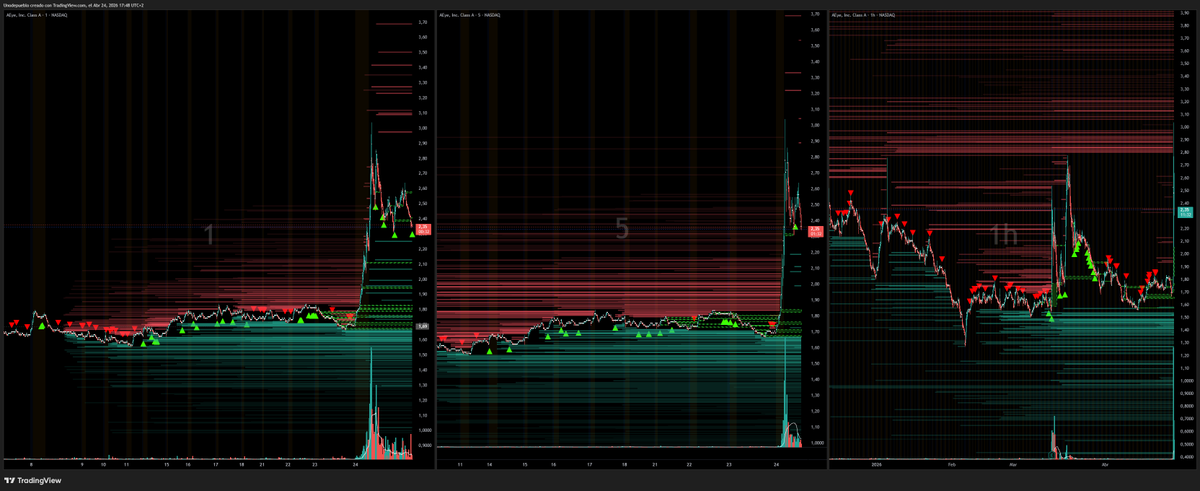1200x491 pixels.
Task: Click the 3,00 price label on the 1-minute chart's axis
Action: click(424, 128)
